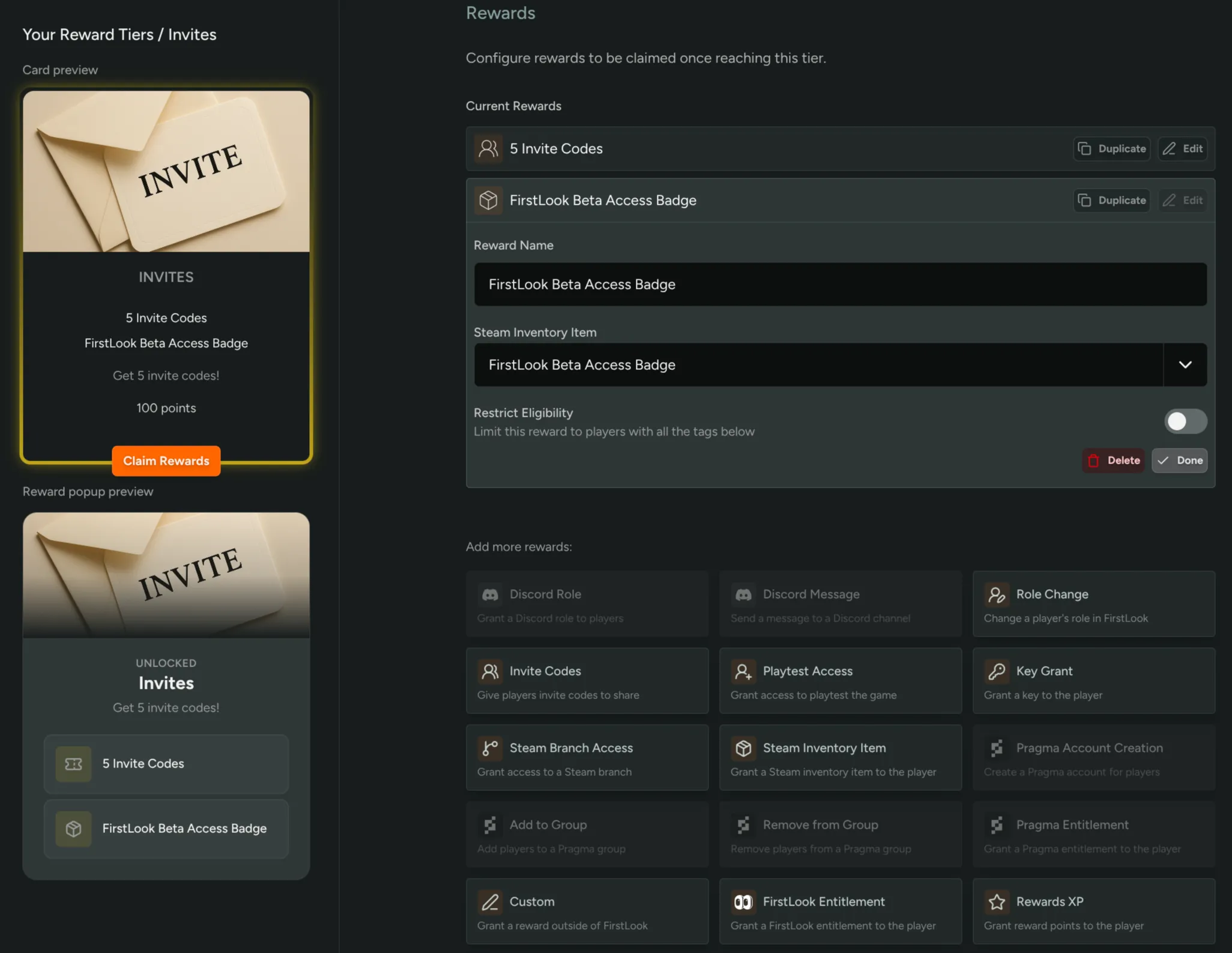1232x953 pixels.
Task: Click the FirstLook Entitlement logo icon
Action: click(x=743, y=902)
